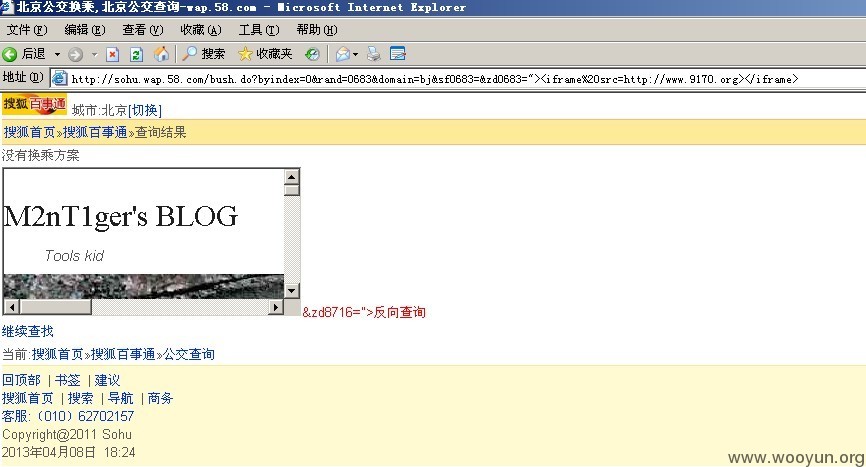Open the Back history dropdown arrow
866x467 pixels.
coord(57,54)
